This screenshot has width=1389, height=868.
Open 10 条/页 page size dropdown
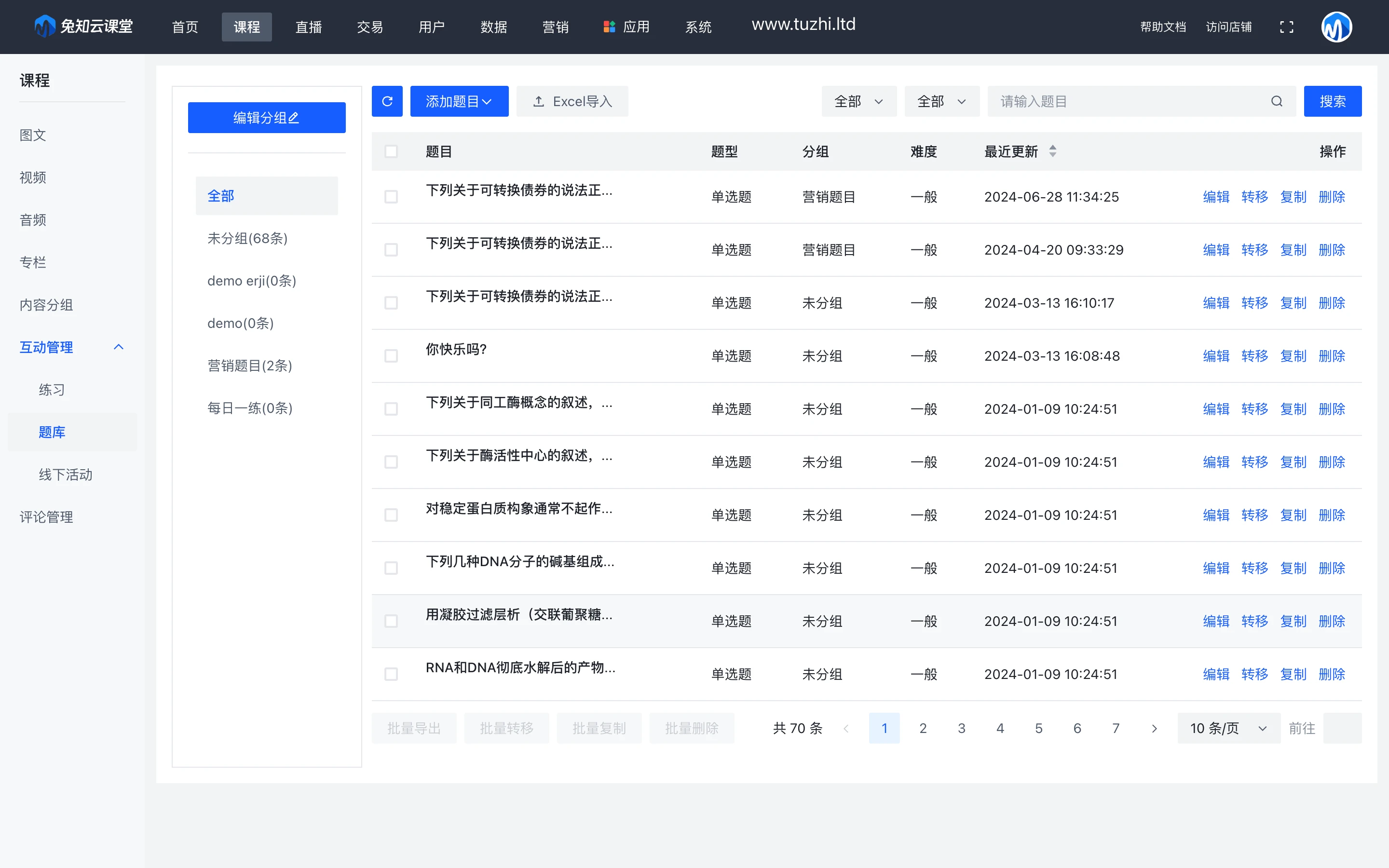click(1229, 728)
